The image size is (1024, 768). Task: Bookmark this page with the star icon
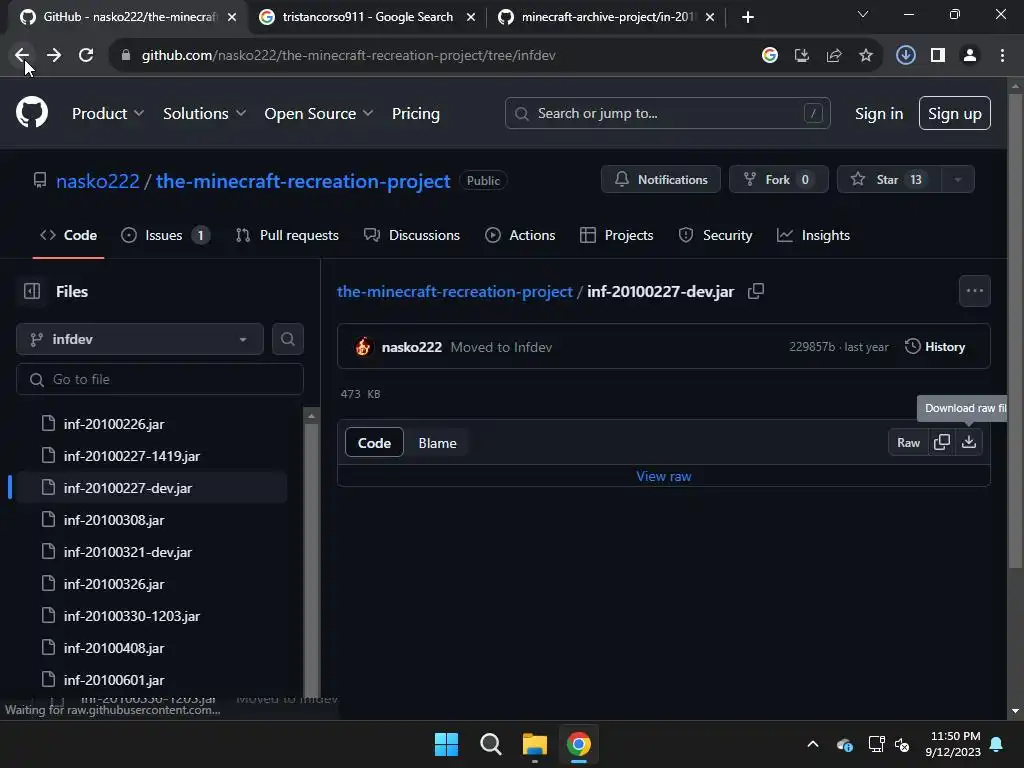pos(865,56)
